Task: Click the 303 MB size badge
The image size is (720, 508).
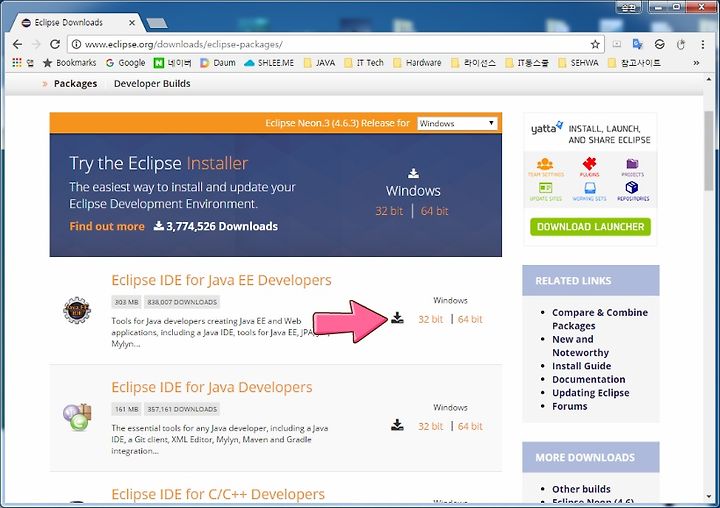Action: [x=126, y=302]
